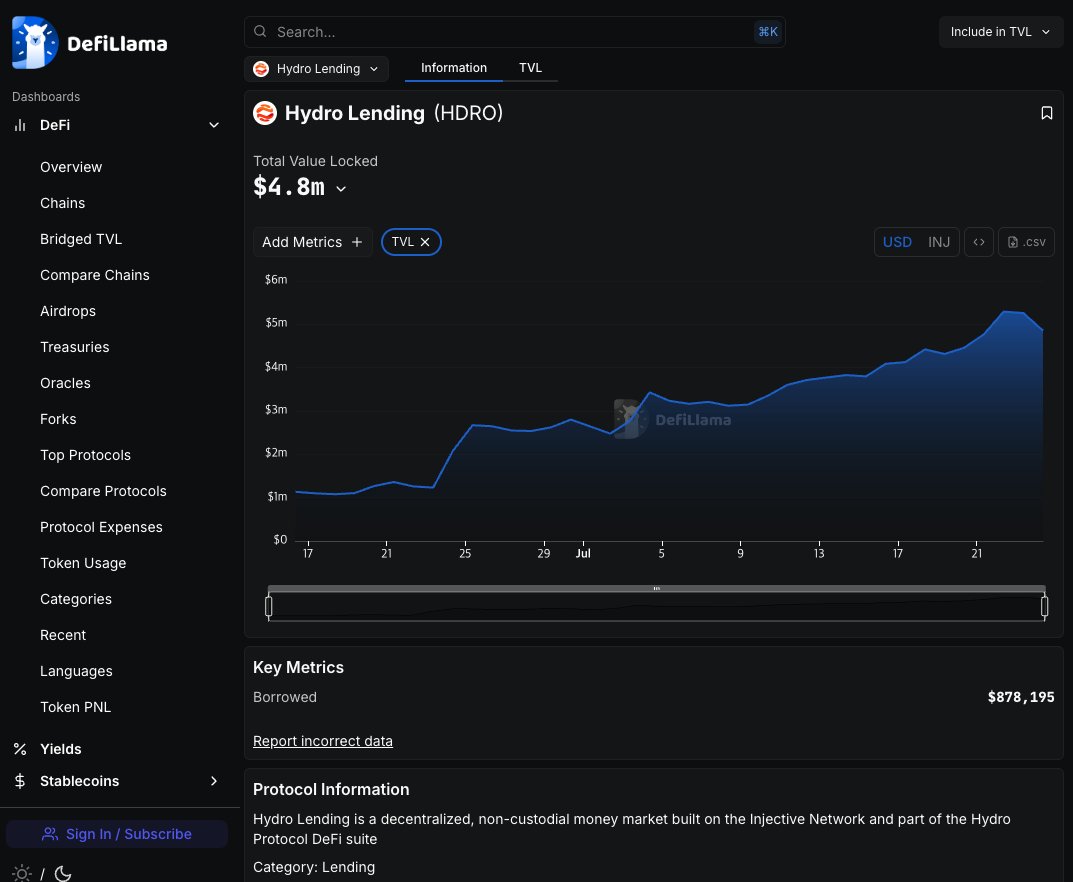
Task: Open Categories page
Action: (76, 599)
